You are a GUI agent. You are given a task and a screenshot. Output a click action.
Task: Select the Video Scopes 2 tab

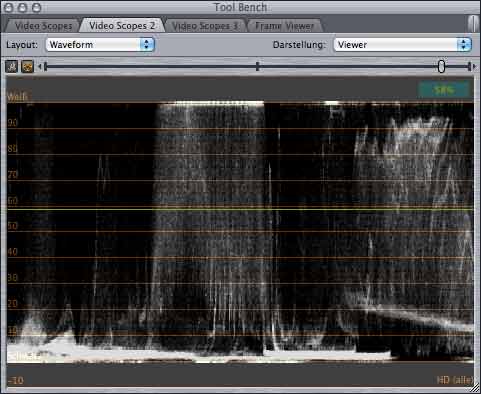point(122,25)
